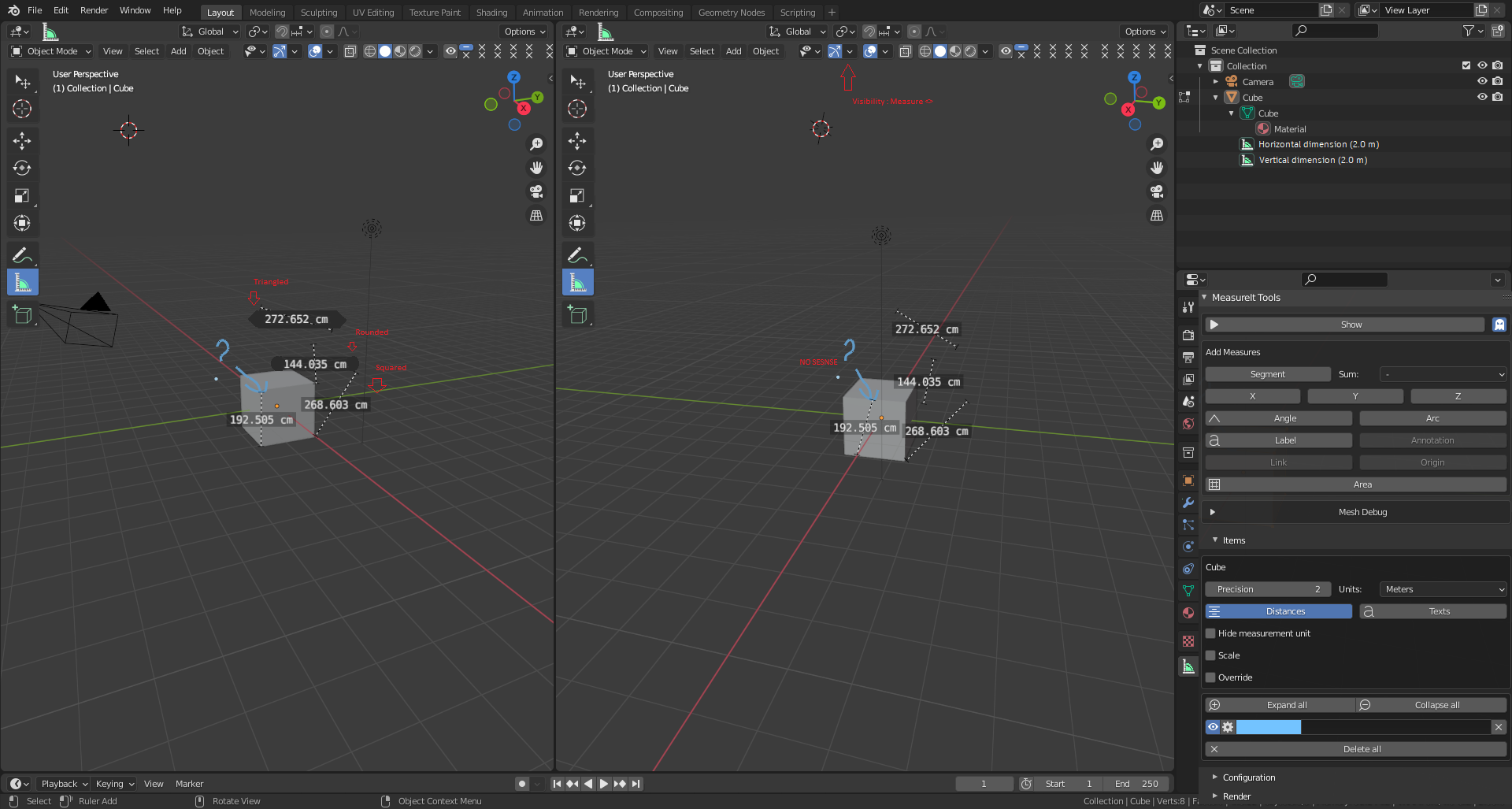Open the Render menu
1512x809 pixels.
tap(94, 10)
